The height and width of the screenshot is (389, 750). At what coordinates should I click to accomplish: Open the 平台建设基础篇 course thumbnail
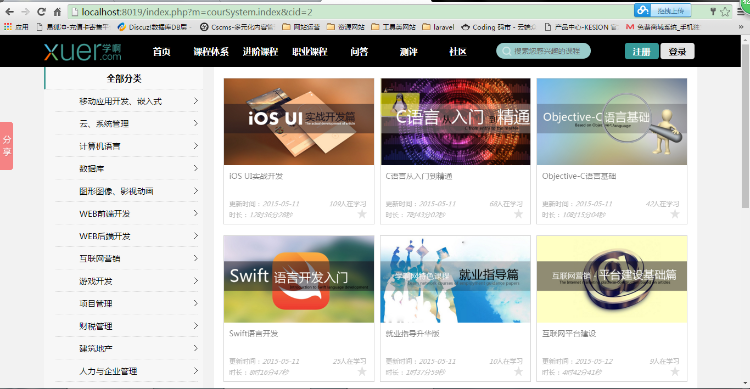(612, 279)
